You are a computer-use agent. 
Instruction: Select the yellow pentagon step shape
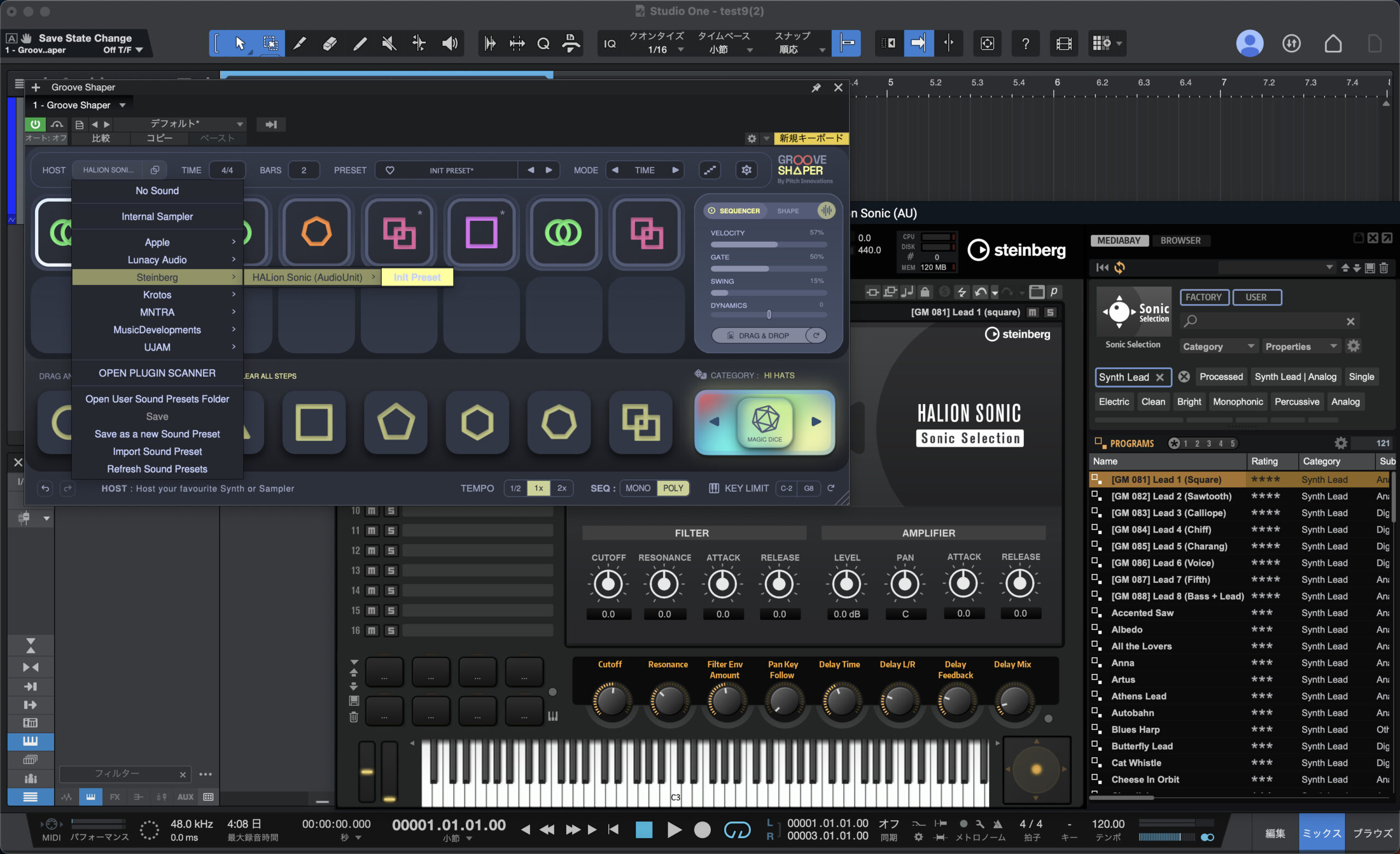click(395, 422)
